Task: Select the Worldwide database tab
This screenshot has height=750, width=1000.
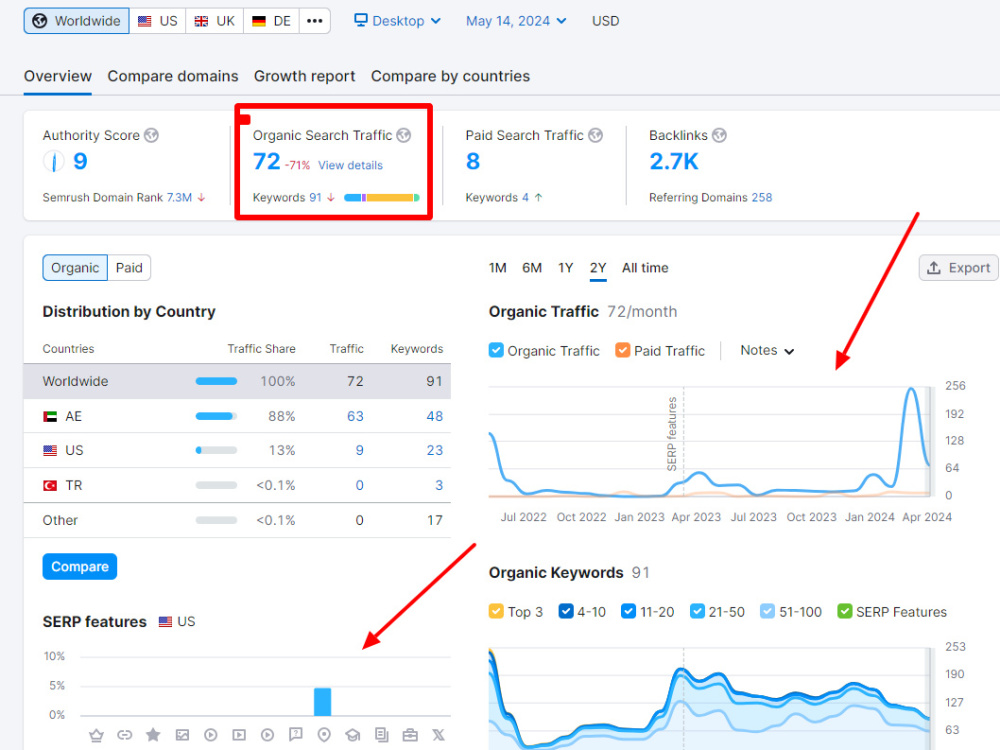Action: point(77,21)
